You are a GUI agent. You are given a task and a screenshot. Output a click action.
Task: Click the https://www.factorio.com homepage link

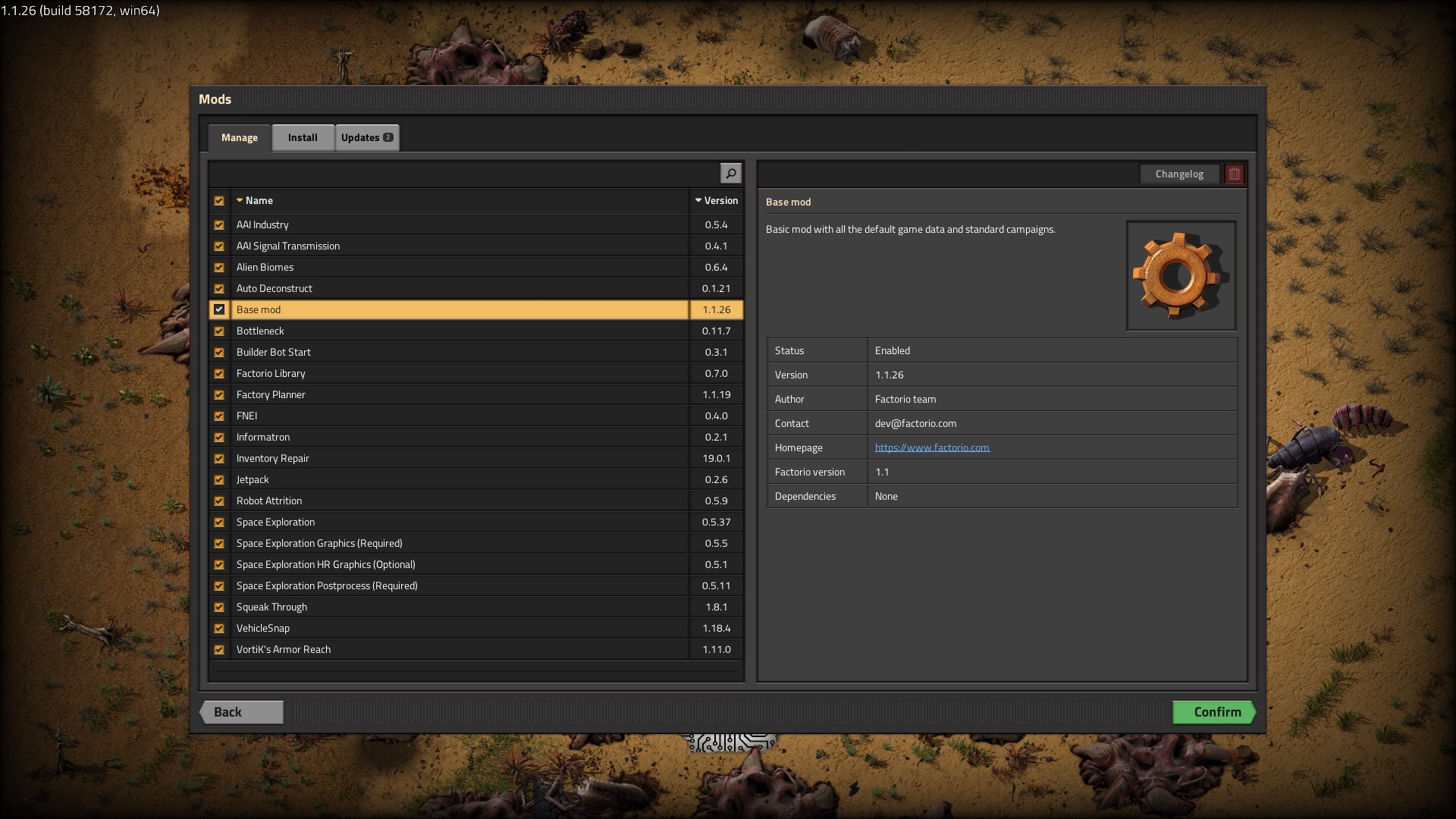point(932,447)
